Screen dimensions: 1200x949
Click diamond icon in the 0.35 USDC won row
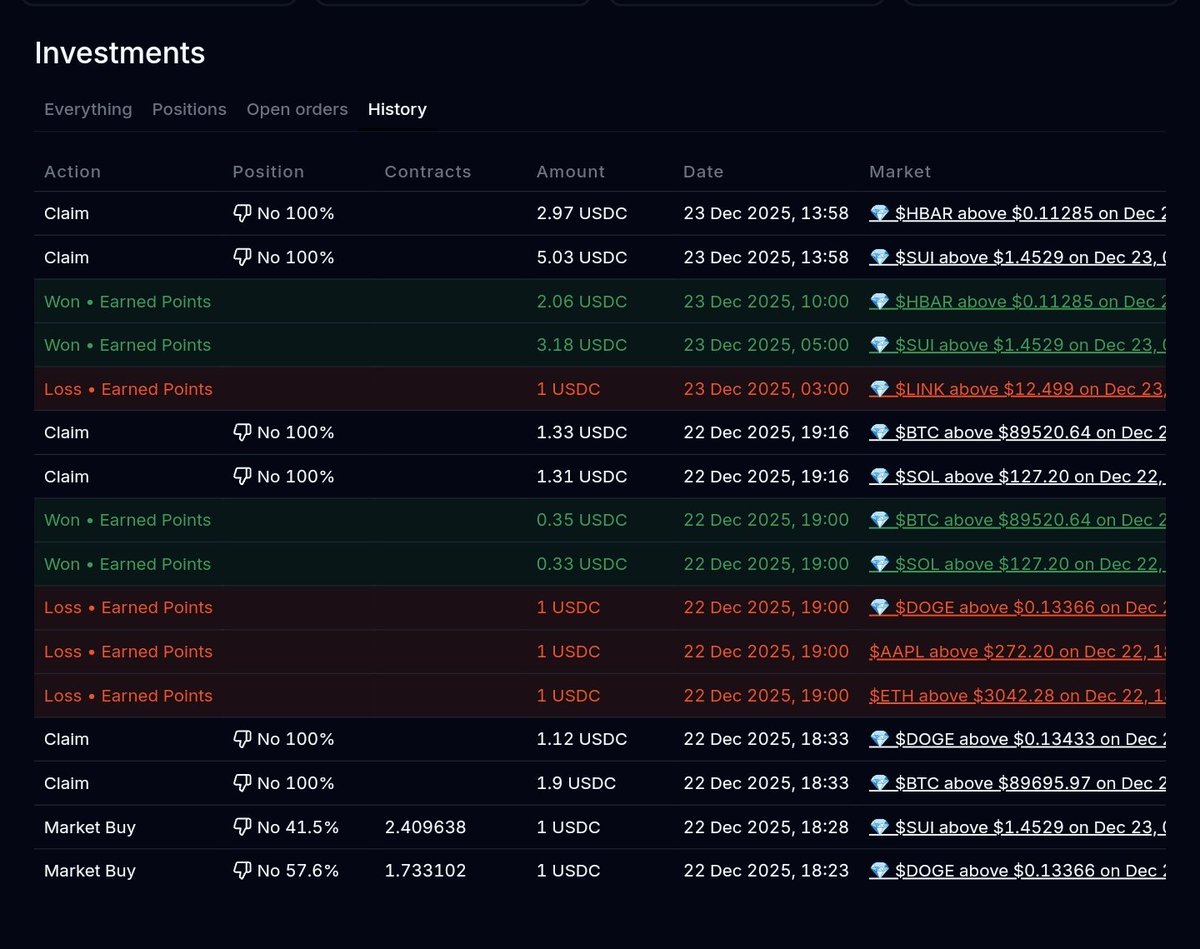[x=879, y=520]
